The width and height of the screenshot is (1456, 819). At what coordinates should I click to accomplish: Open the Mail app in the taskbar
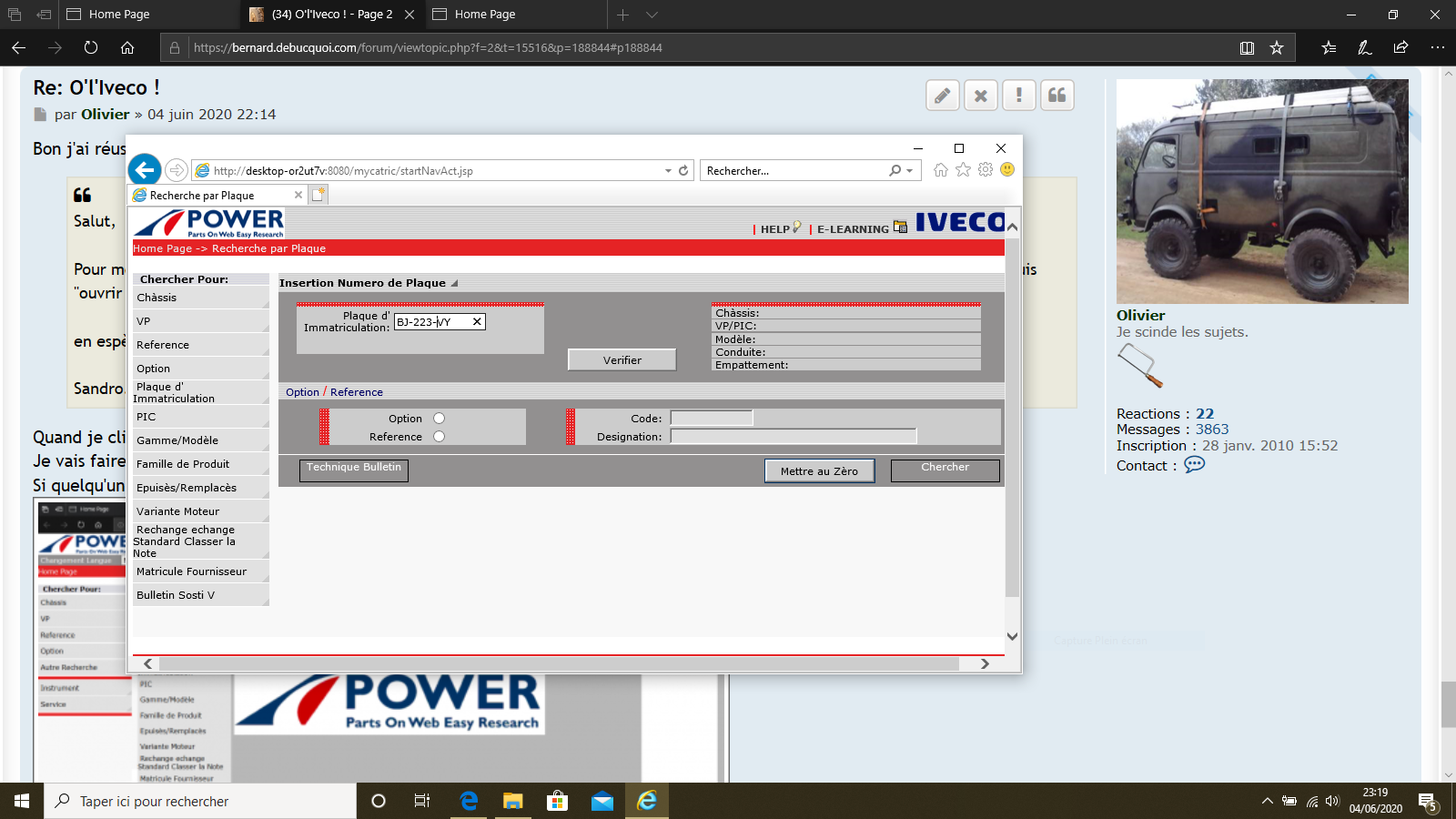point(602,801)
